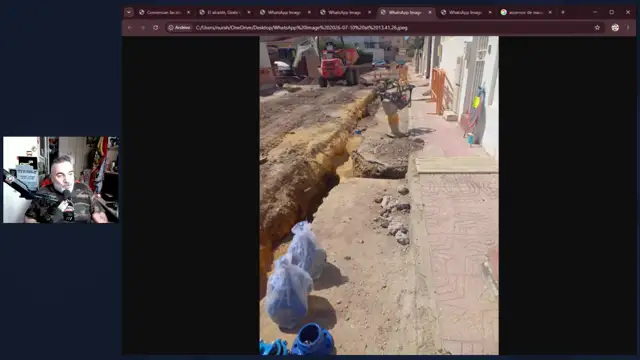Open the tab search dropdown arrow
Viewport: 640px width, 360px height.
click(129, 12)
